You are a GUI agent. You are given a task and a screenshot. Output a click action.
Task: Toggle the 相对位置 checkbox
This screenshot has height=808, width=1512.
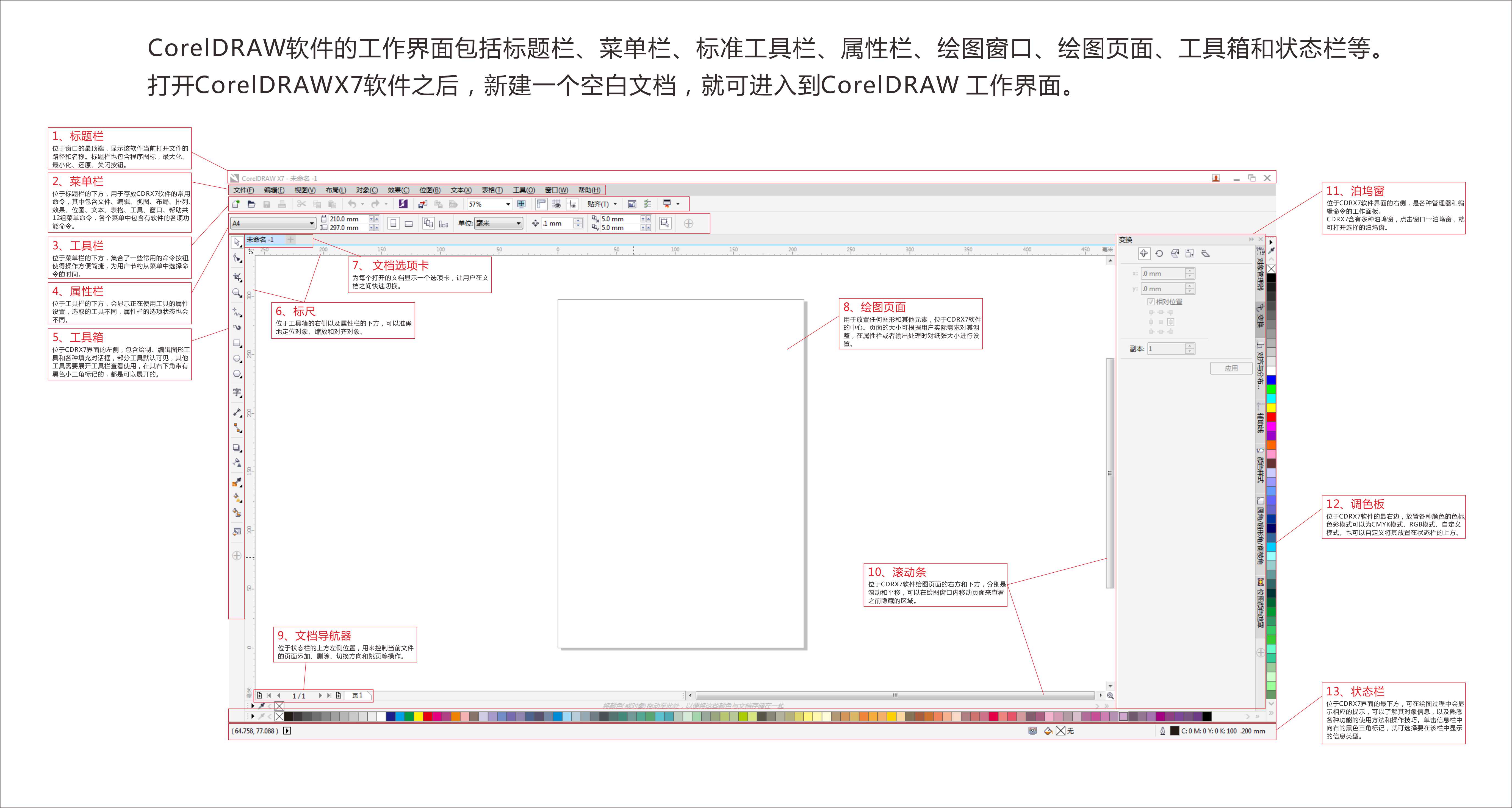(x=1151, y=302)
